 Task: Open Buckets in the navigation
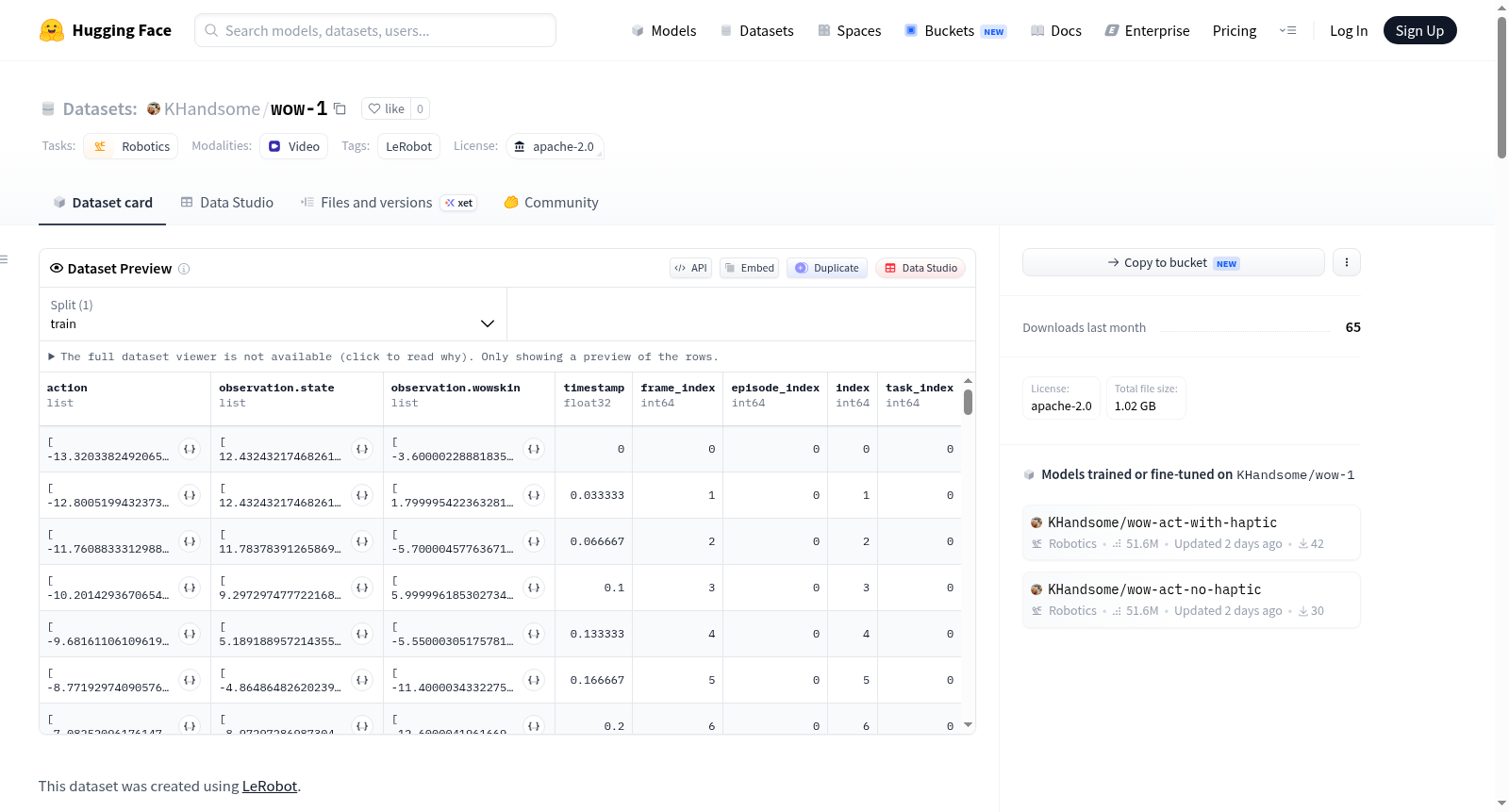coord(955,30)
